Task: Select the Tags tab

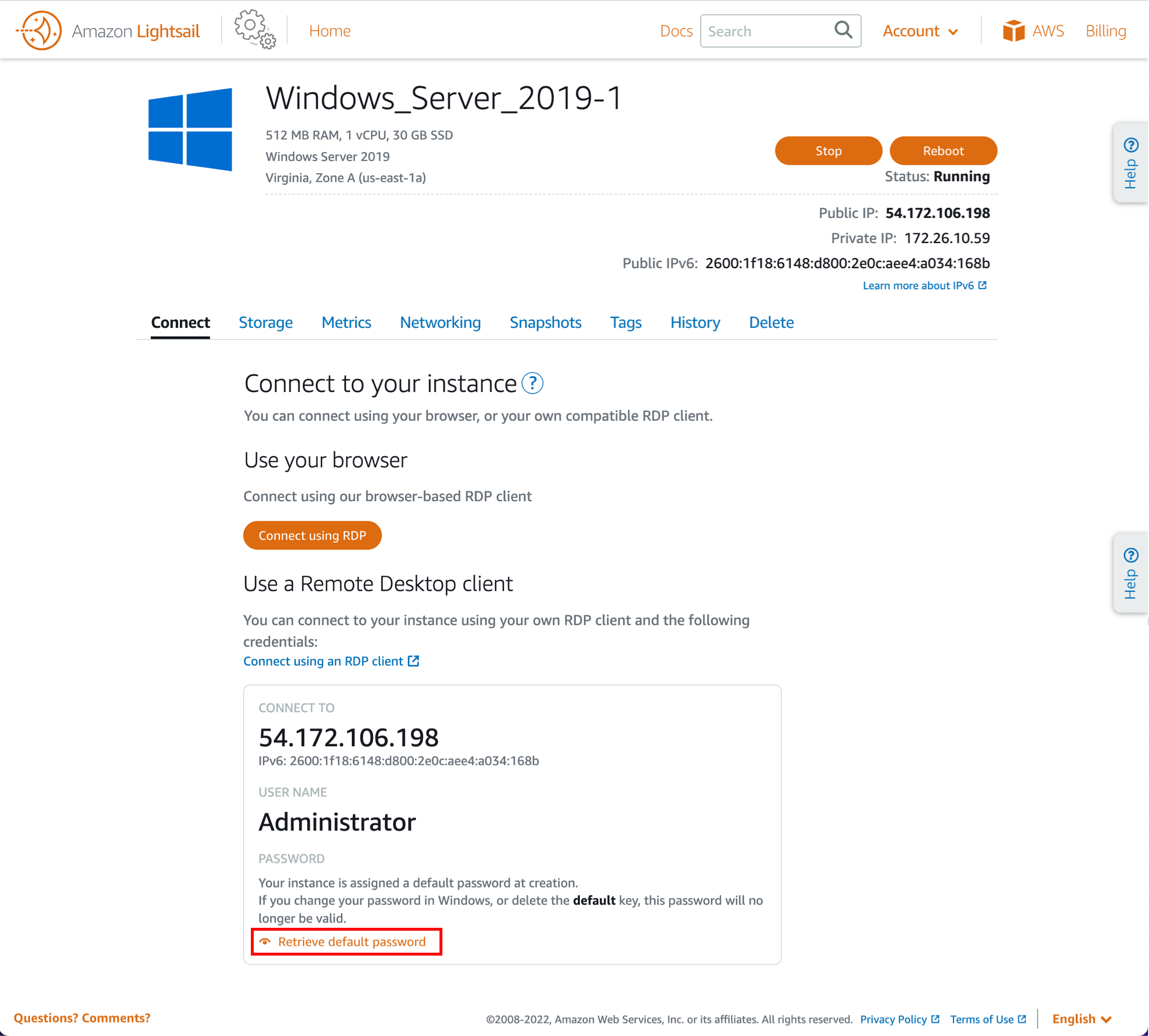Action: pos(625,322)
